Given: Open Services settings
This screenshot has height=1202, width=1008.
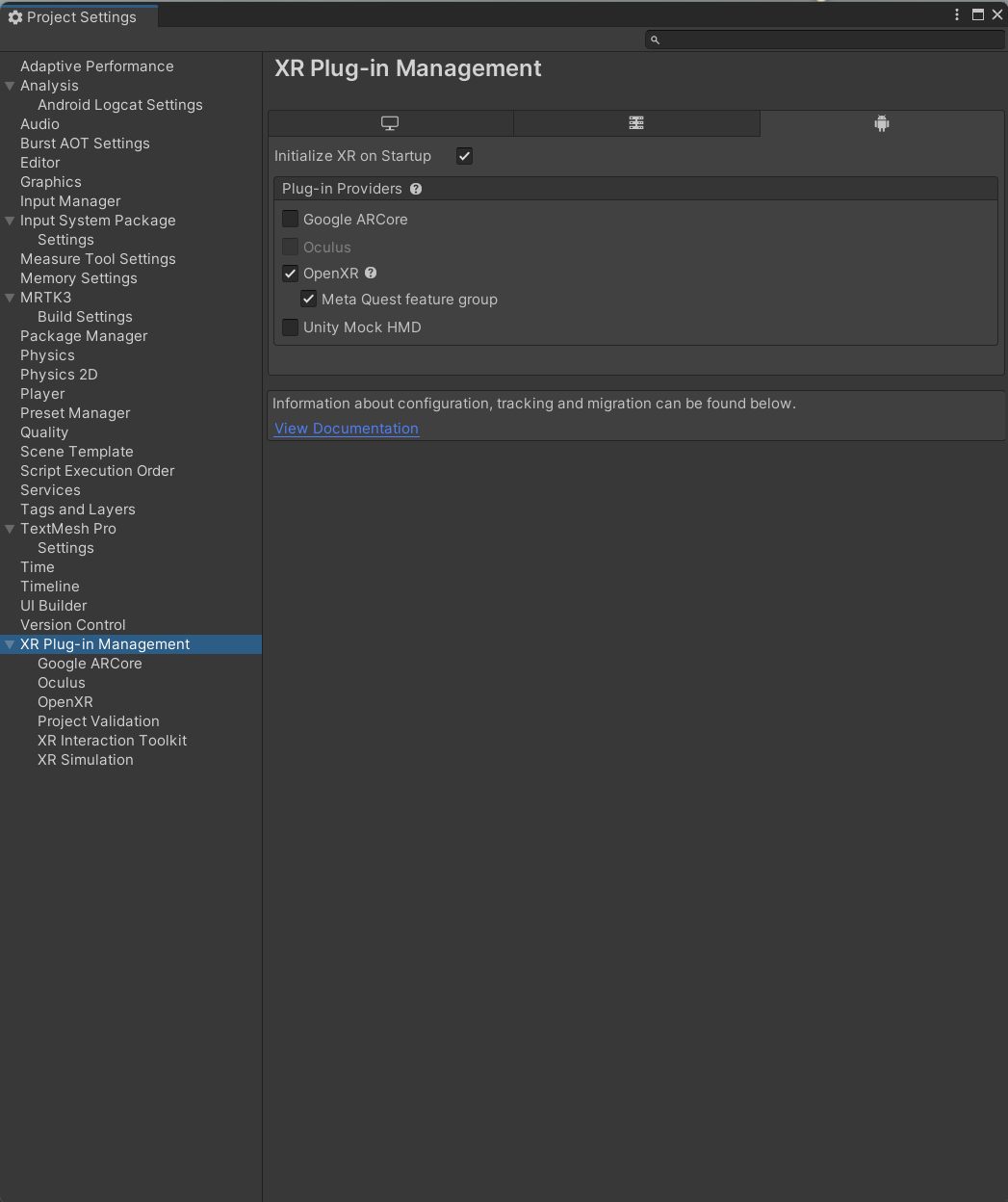Looking at the screenshot, I should pos(50,490).
